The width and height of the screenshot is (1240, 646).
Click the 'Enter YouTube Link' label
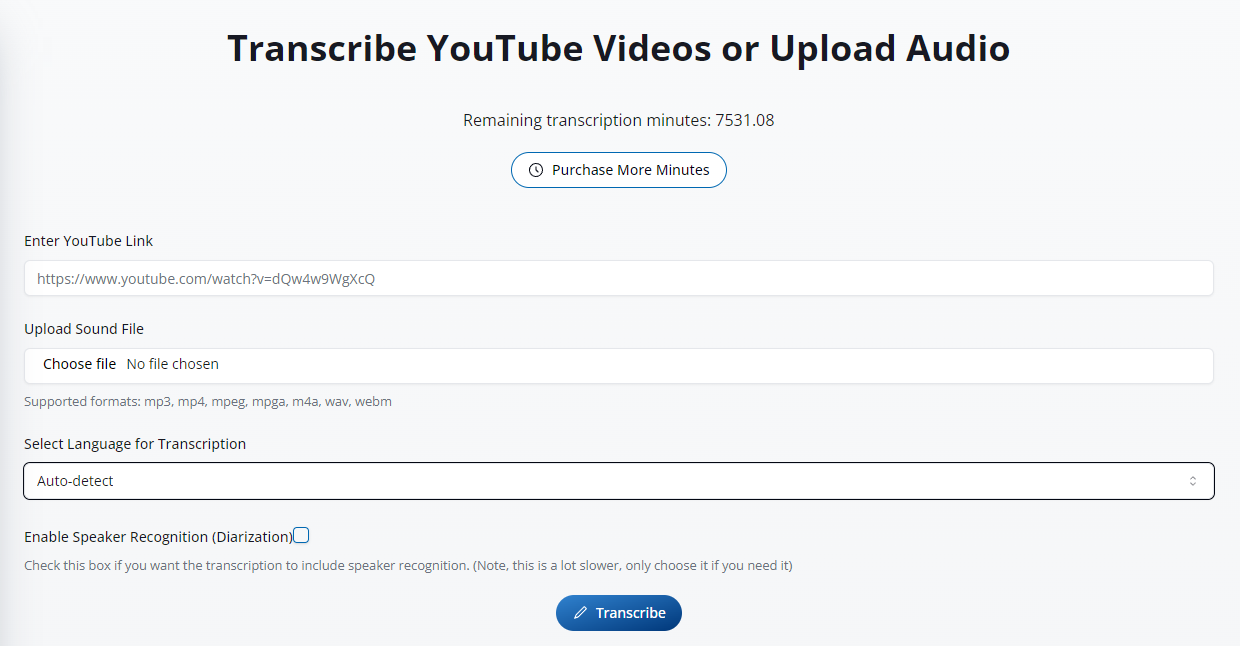[x=89, y=241]
